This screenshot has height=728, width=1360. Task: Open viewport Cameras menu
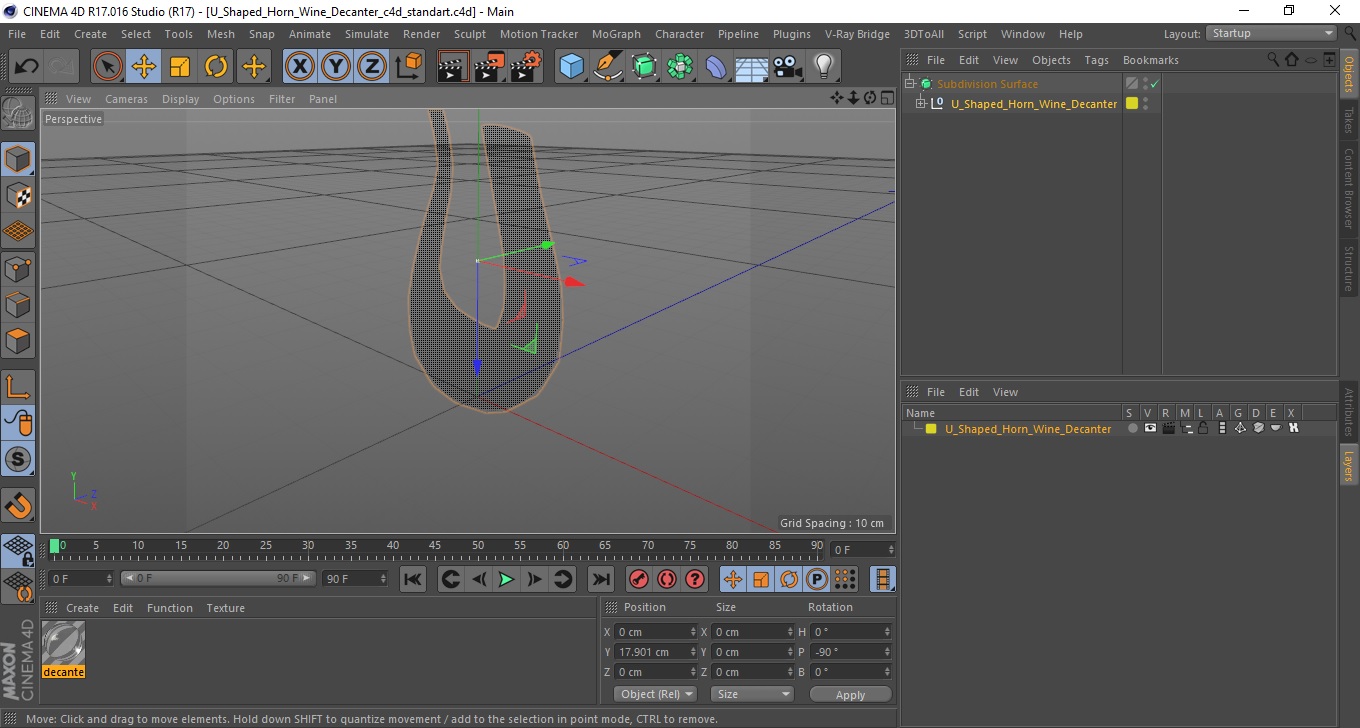[x=126, y=99]
